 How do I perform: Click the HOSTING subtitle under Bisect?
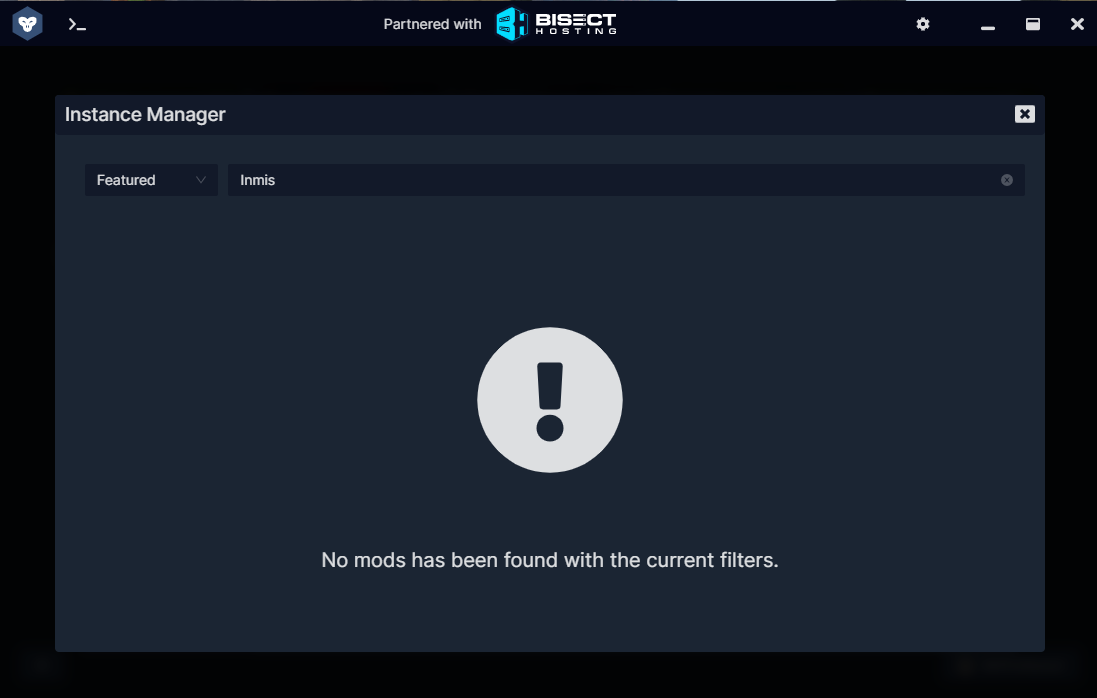click(576, 31)
